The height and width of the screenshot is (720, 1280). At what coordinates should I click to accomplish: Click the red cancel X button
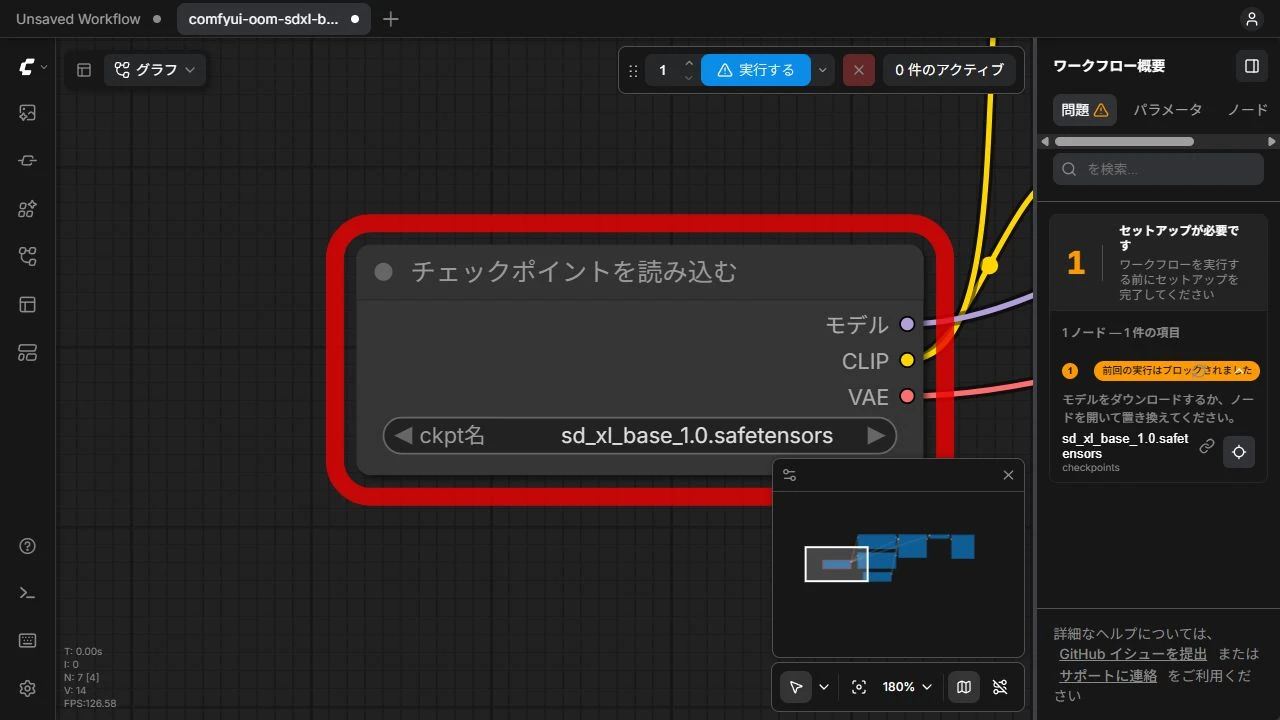click(858, 70)
